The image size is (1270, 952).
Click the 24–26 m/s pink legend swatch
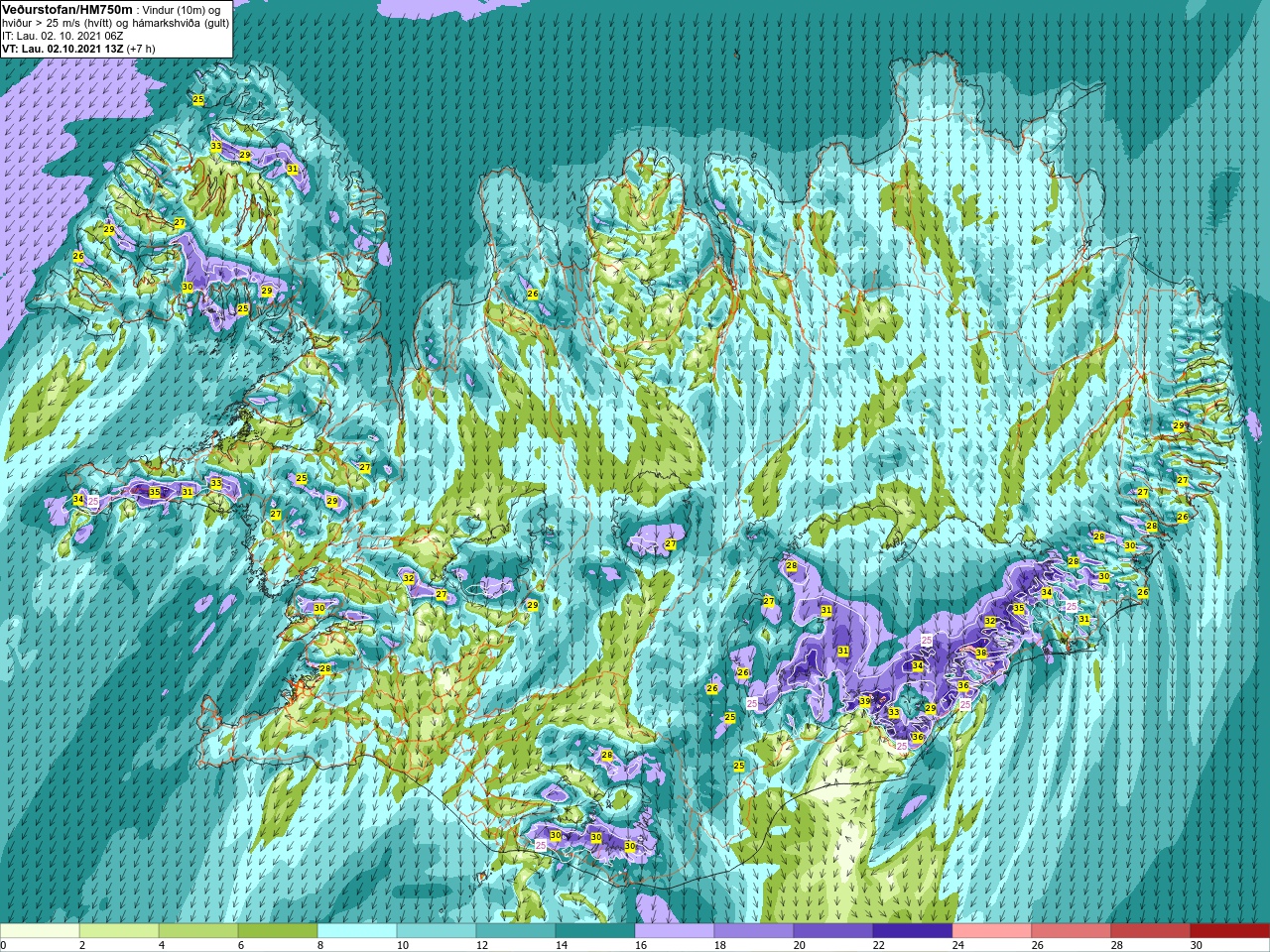click(x=992, y=931)
